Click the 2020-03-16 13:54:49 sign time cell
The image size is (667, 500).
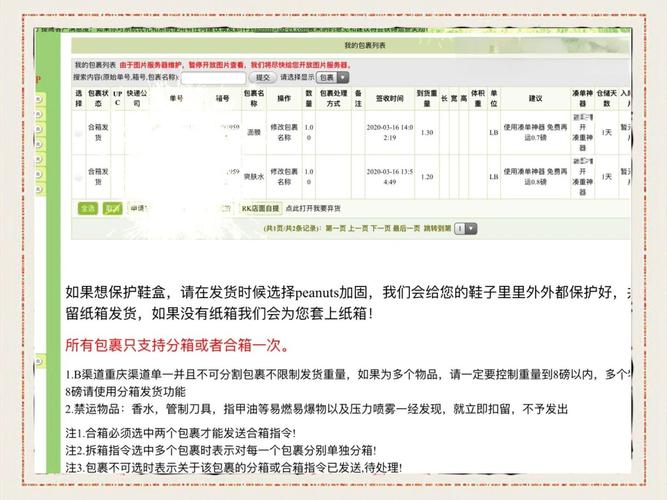(x=390, y=177)
